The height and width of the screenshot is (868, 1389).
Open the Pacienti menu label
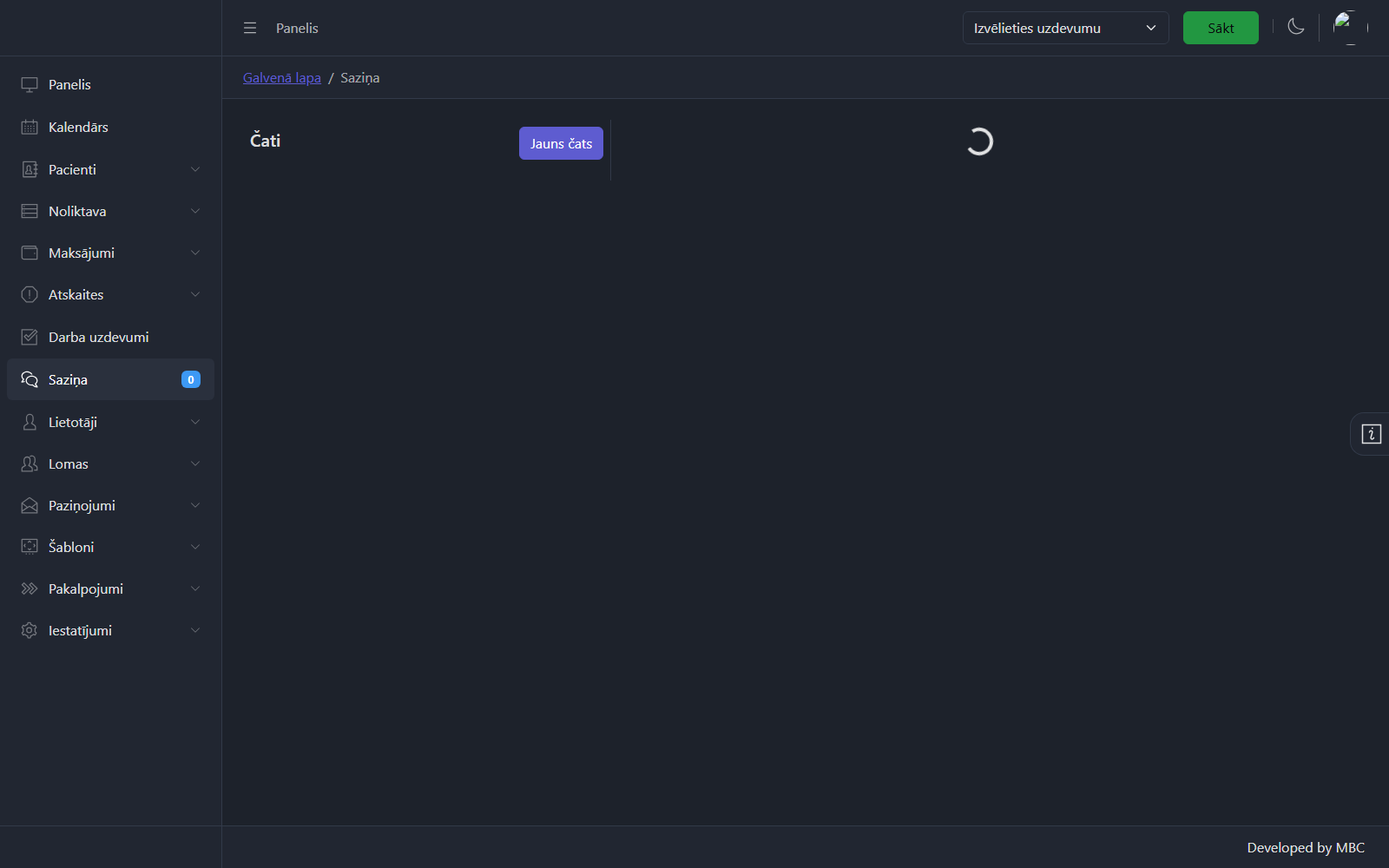(x=72, y=169)
